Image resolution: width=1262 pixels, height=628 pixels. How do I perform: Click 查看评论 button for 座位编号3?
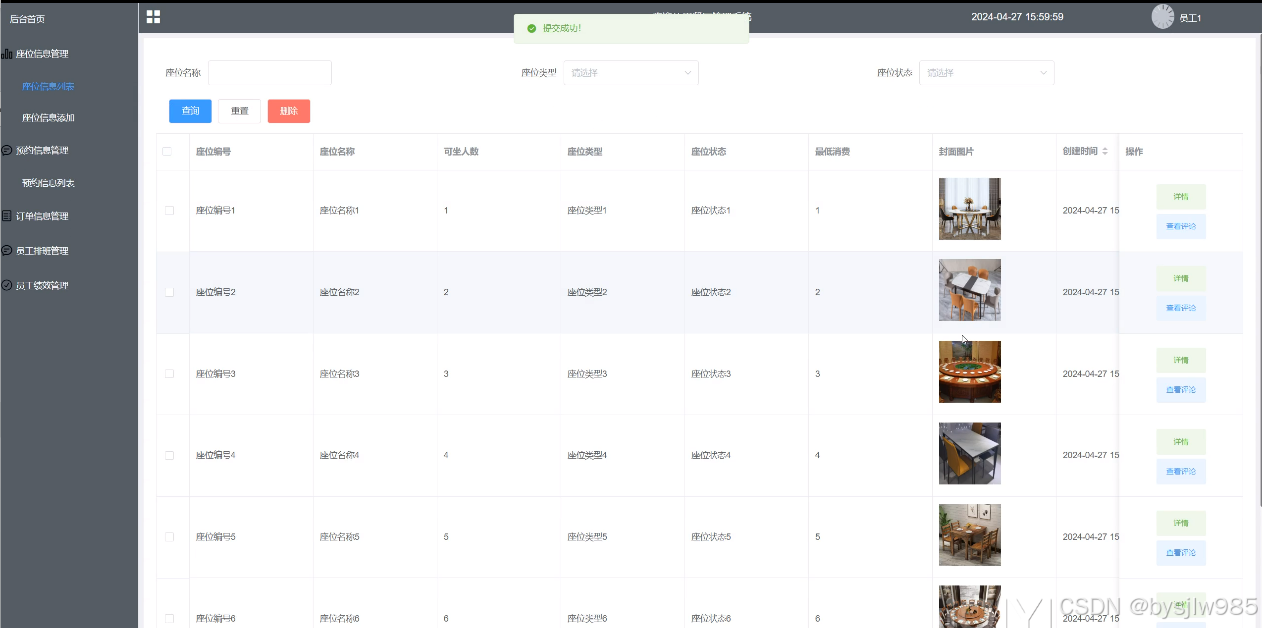point(1181,389)
